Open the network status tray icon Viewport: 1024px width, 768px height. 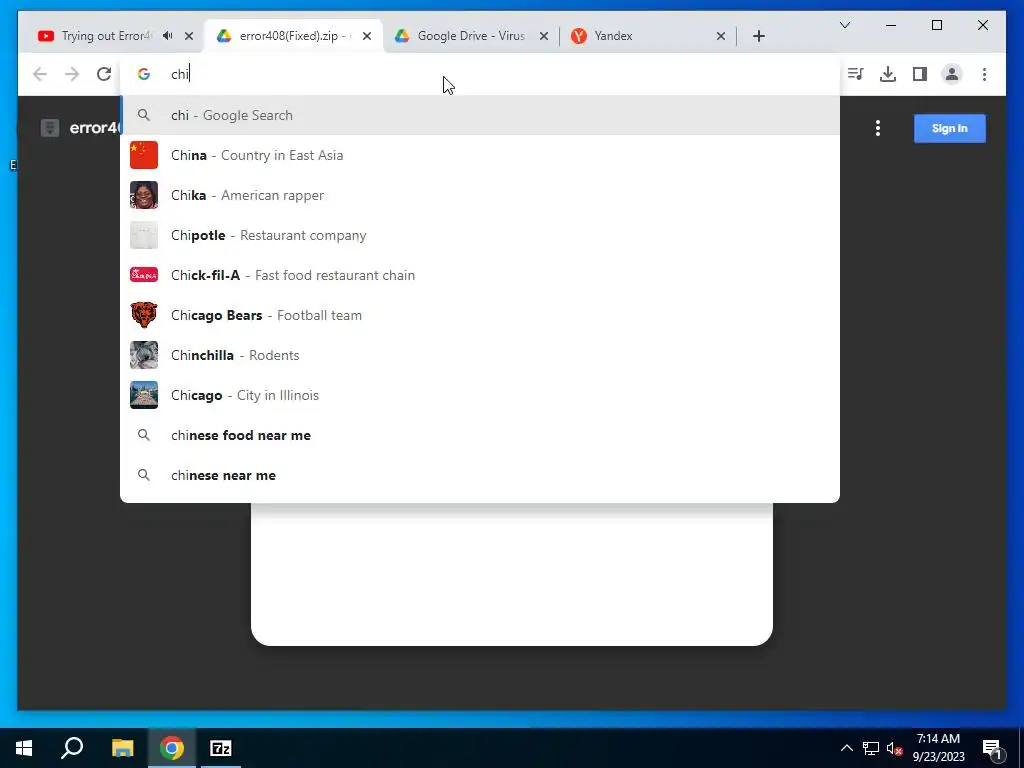[871, 748]
